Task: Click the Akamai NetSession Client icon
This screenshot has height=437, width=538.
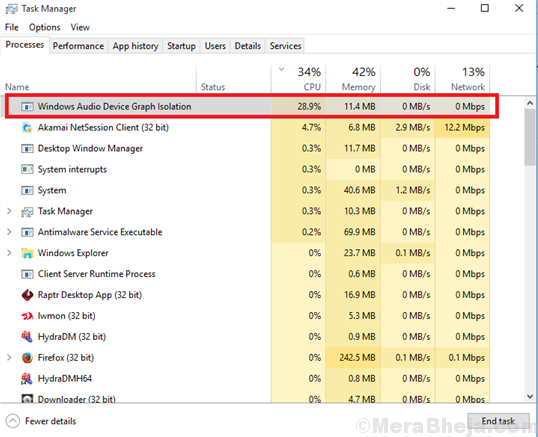Action: (27, 128)
